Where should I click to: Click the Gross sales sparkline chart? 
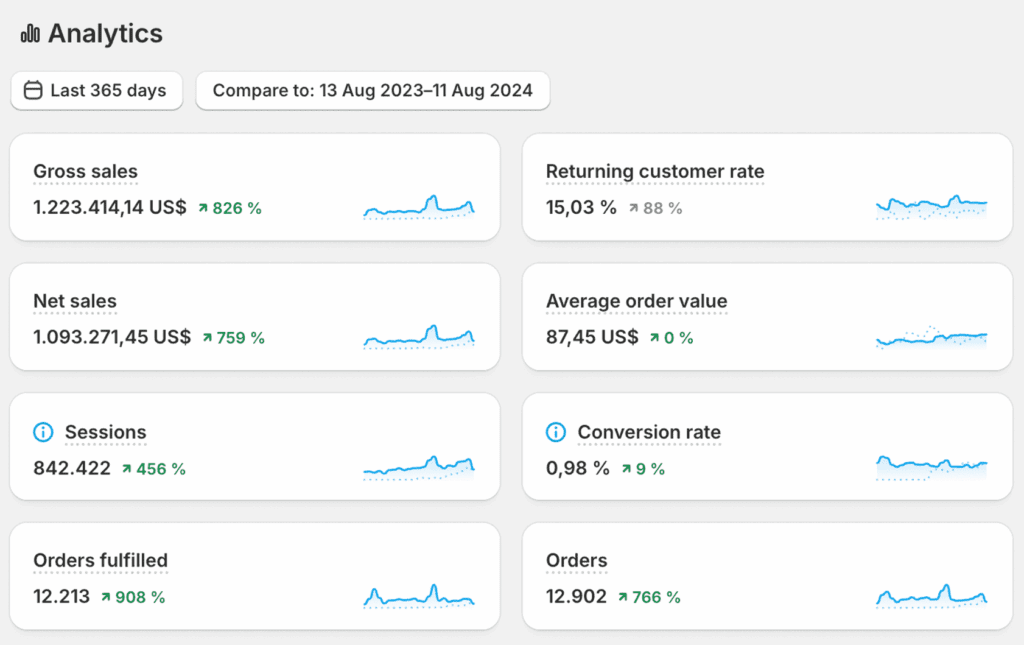420,206
